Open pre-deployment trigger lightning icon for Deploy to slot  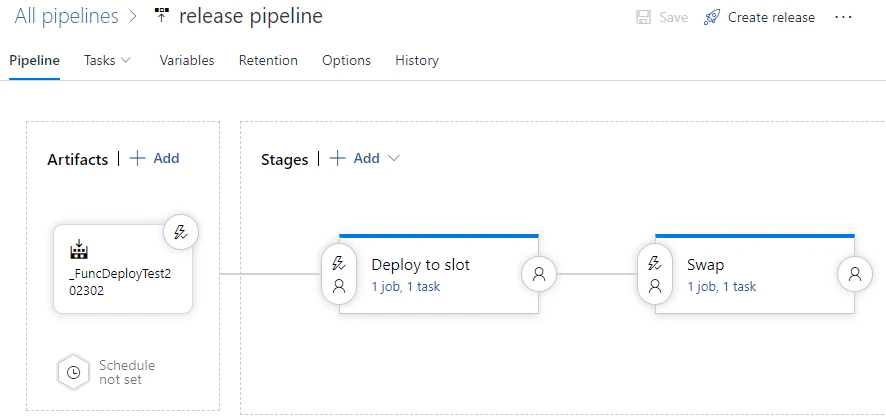339,263
